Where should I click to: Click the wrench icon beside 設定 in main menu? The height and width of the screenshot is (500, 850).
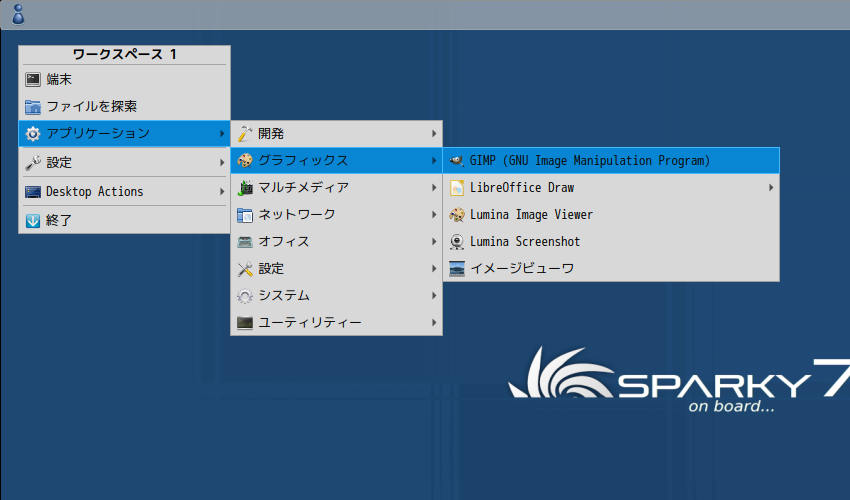pos(33,163)
